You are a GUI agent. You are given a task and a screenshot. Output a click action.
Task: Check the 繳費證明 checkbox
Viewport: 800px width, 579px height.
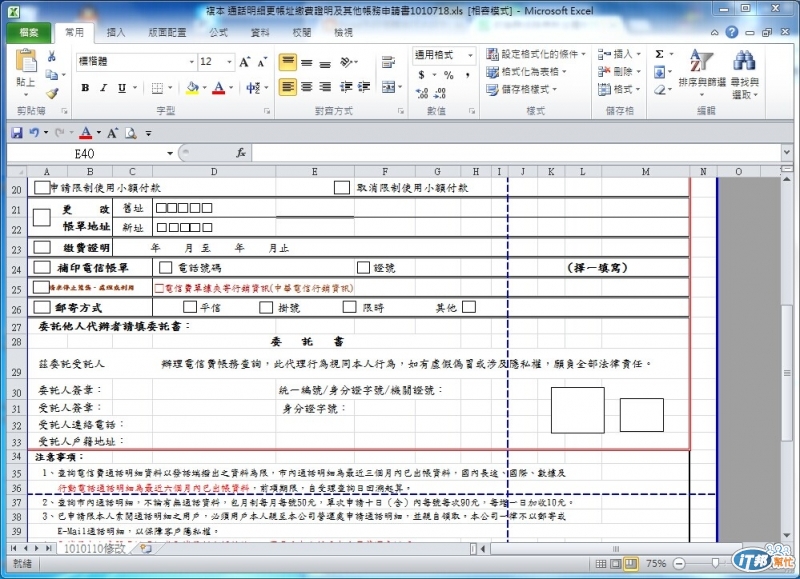coord(42,247)
